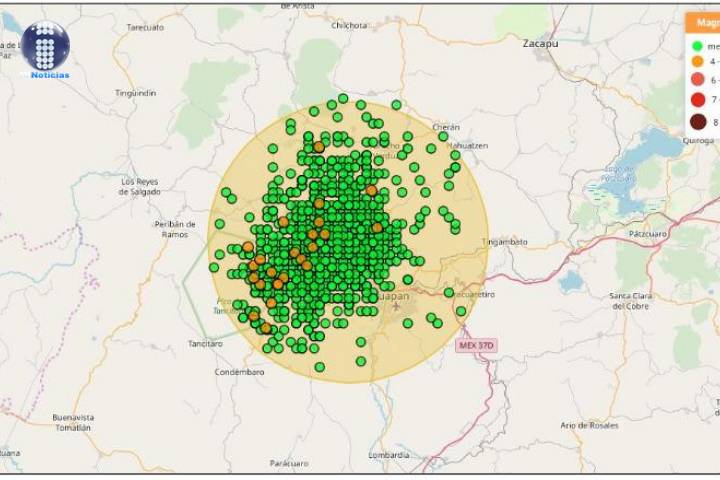Click the MEX 37D highway shield
The width and height of the screenshot is (720, 480).
click(476, 346)
